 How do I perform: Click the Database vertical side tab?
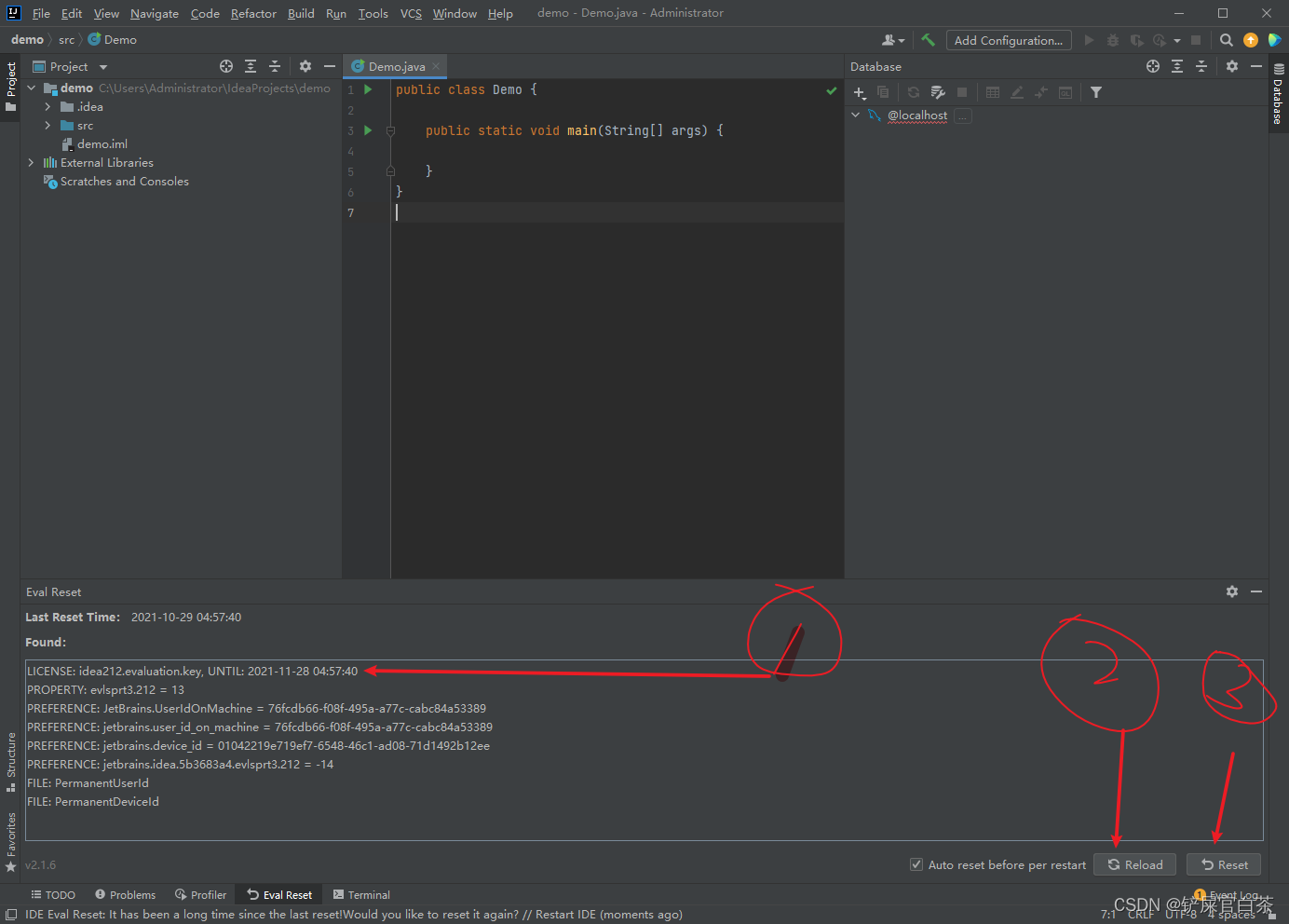point(1278,93)
